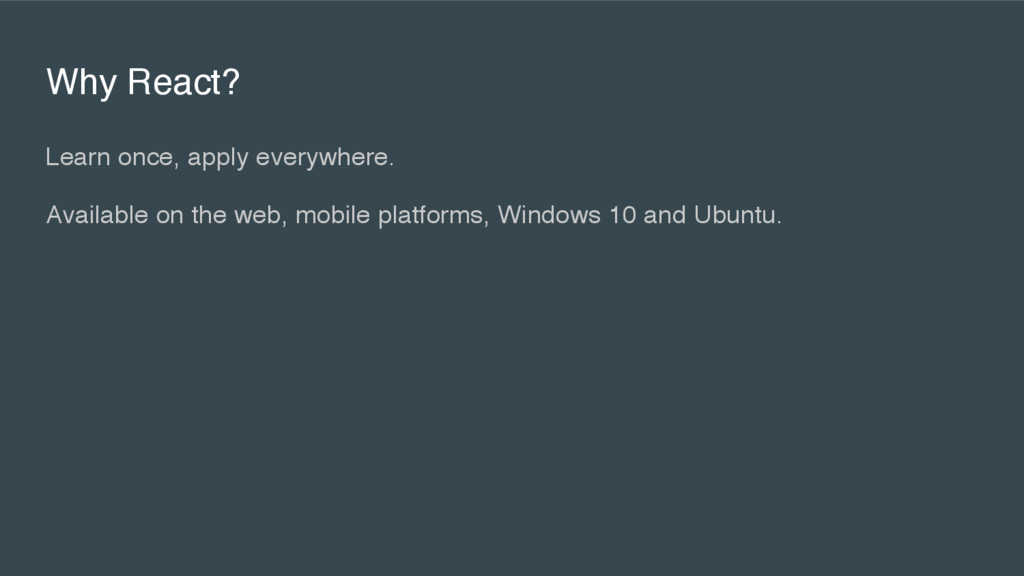Click the word "everywhere." in the first paragraph
This screenshot has height=576, width=1024.
click(x=325, y=158)
